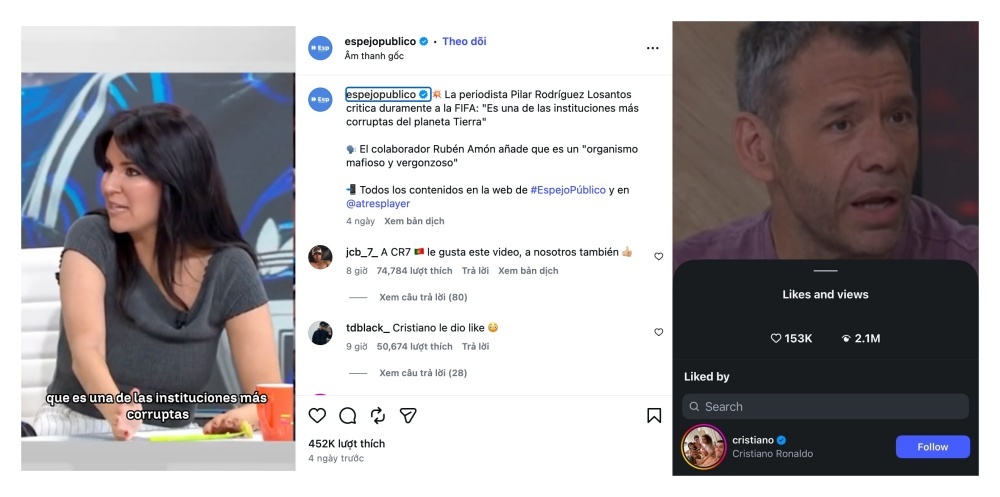1000x497 pixels.
Task: Save the post with the bookmark icon
Action: (654, 416)
